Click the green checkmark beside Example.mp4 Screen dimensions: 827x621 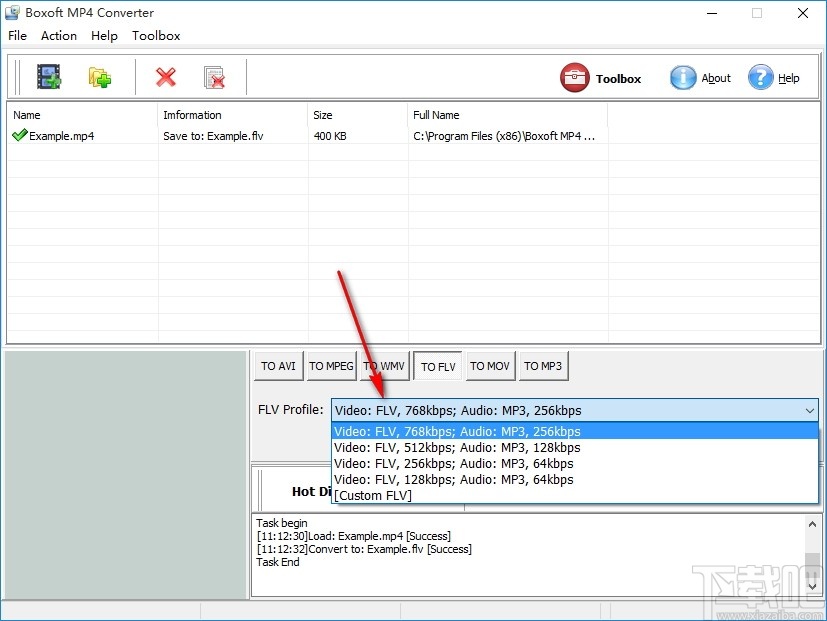point(17,135)
